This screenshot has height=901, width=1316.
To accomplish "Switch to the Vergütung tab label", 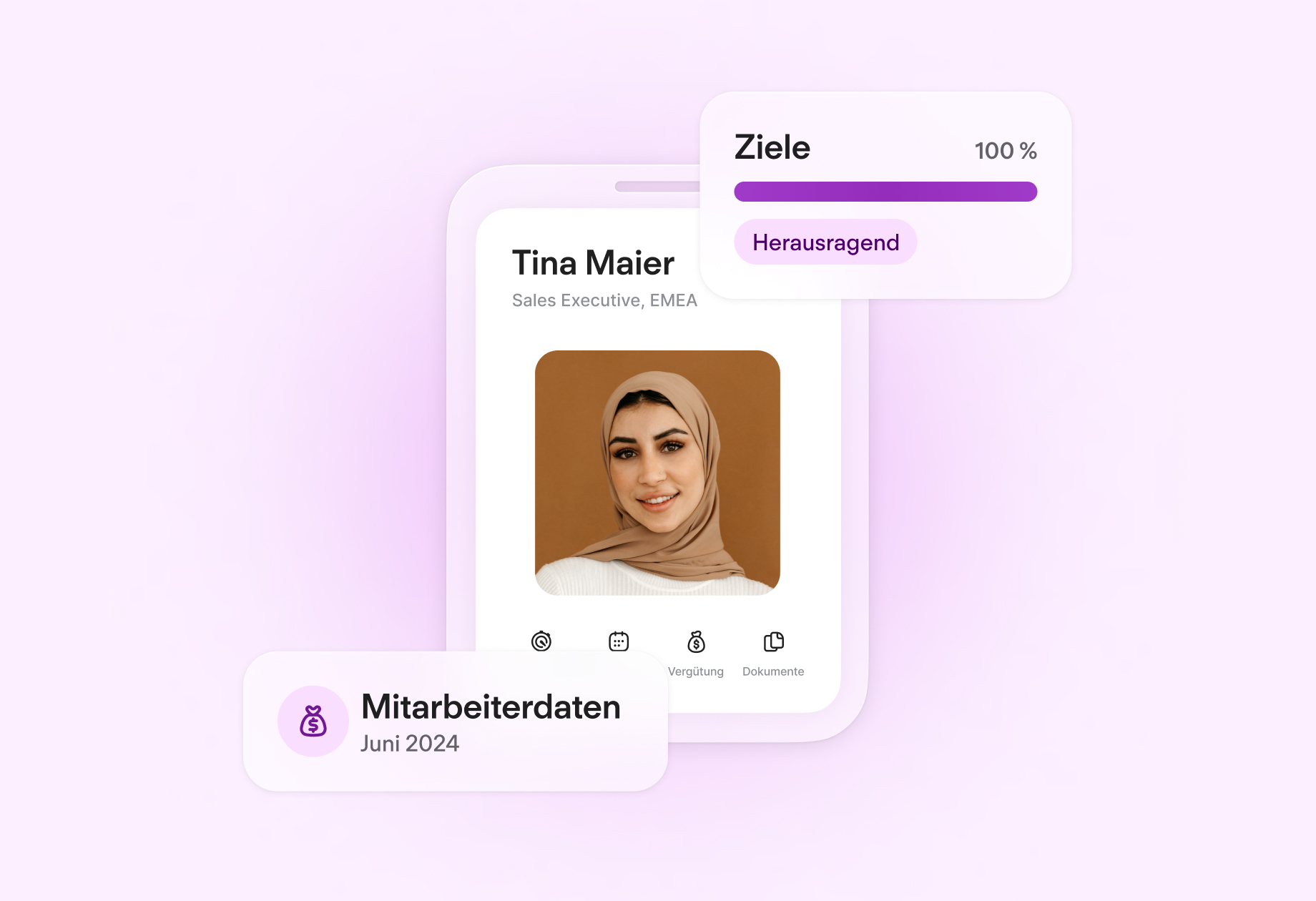I will tap(695, 671).
